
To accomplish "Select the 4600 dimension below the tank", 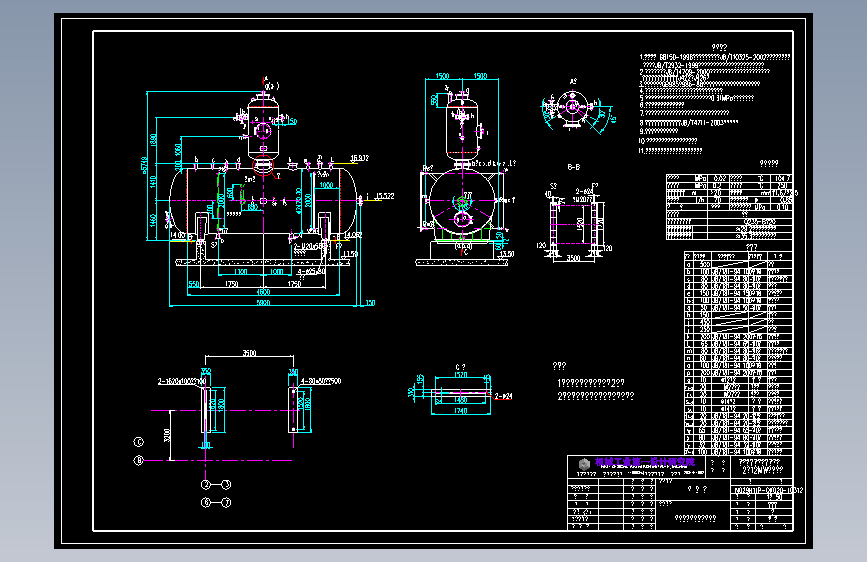I will coord(263,292).
